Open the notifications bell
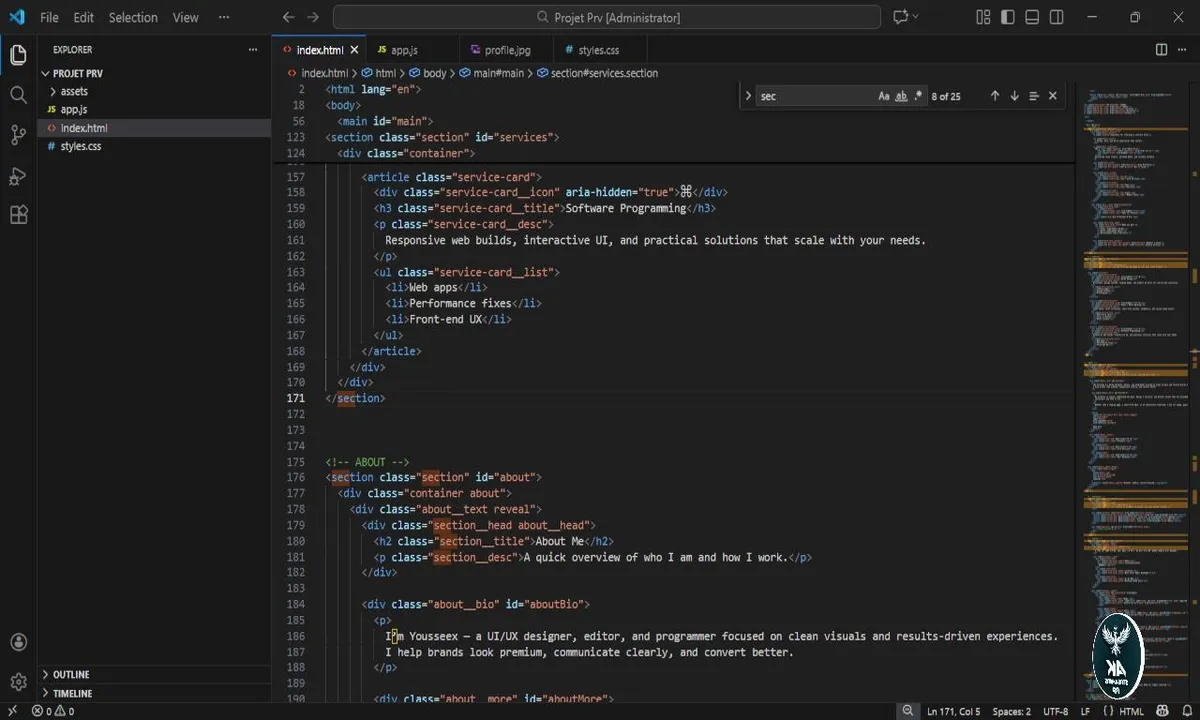 [1187, 711]
